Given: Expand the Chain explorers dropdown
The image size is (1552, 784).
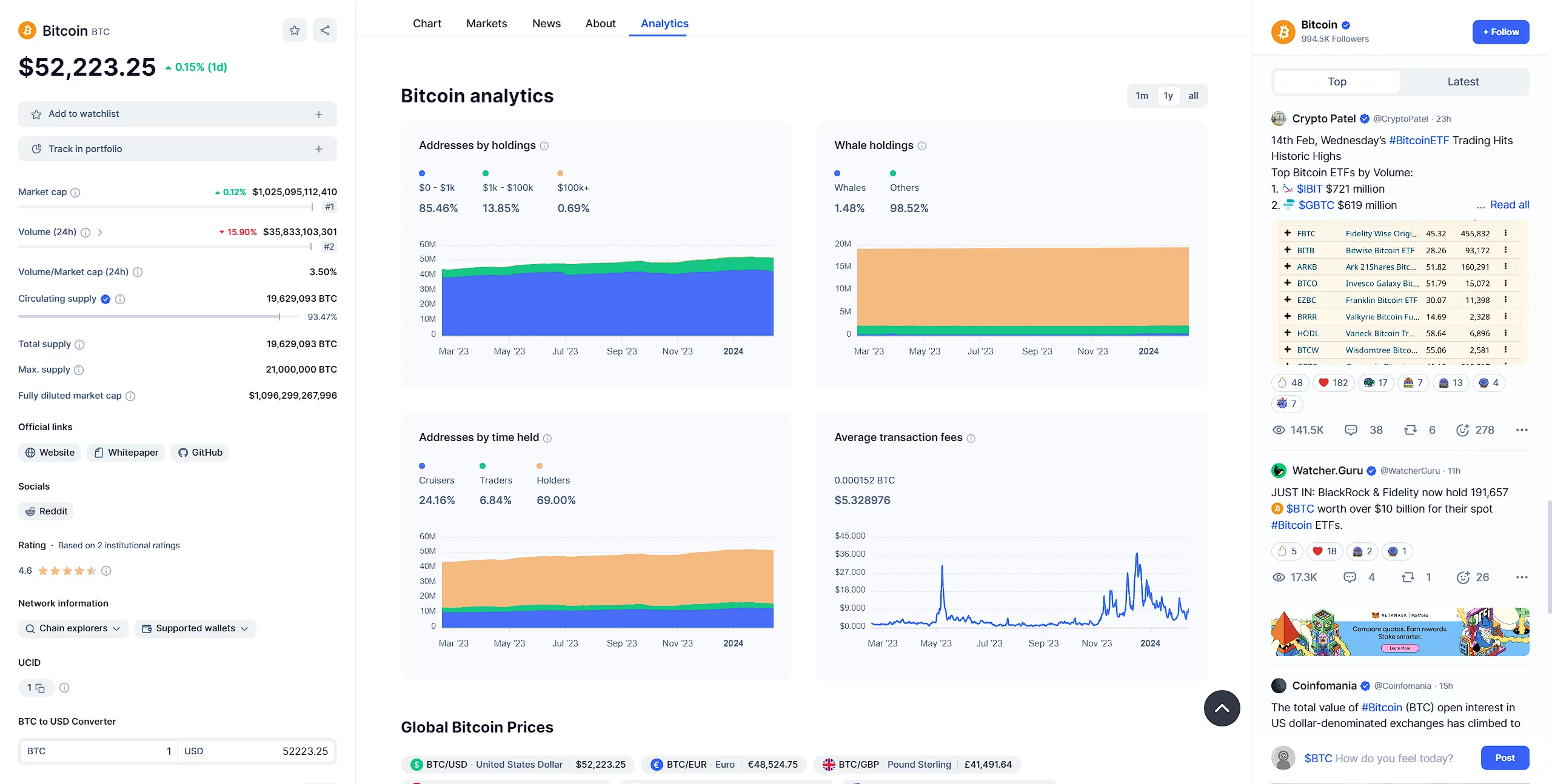Looking at the screenshot, I should (73, 629).
